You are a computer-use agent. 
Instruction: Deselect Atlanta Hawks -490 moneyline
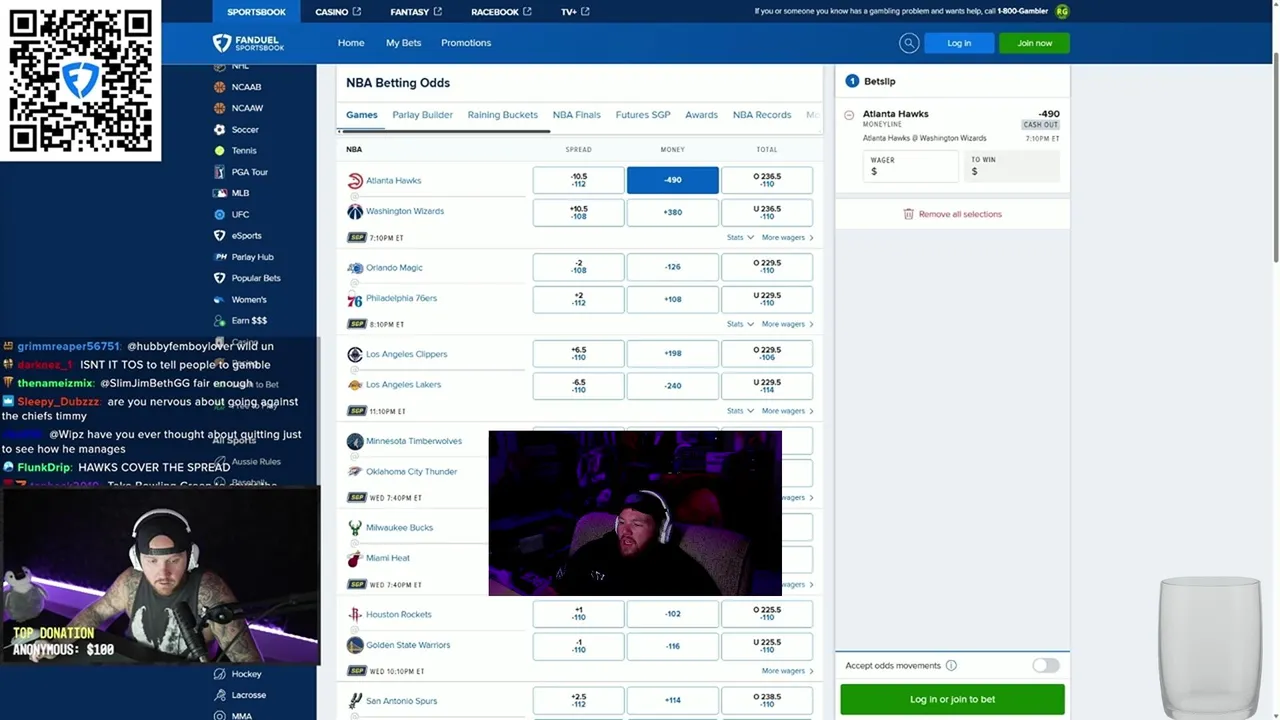coord(672,180)
